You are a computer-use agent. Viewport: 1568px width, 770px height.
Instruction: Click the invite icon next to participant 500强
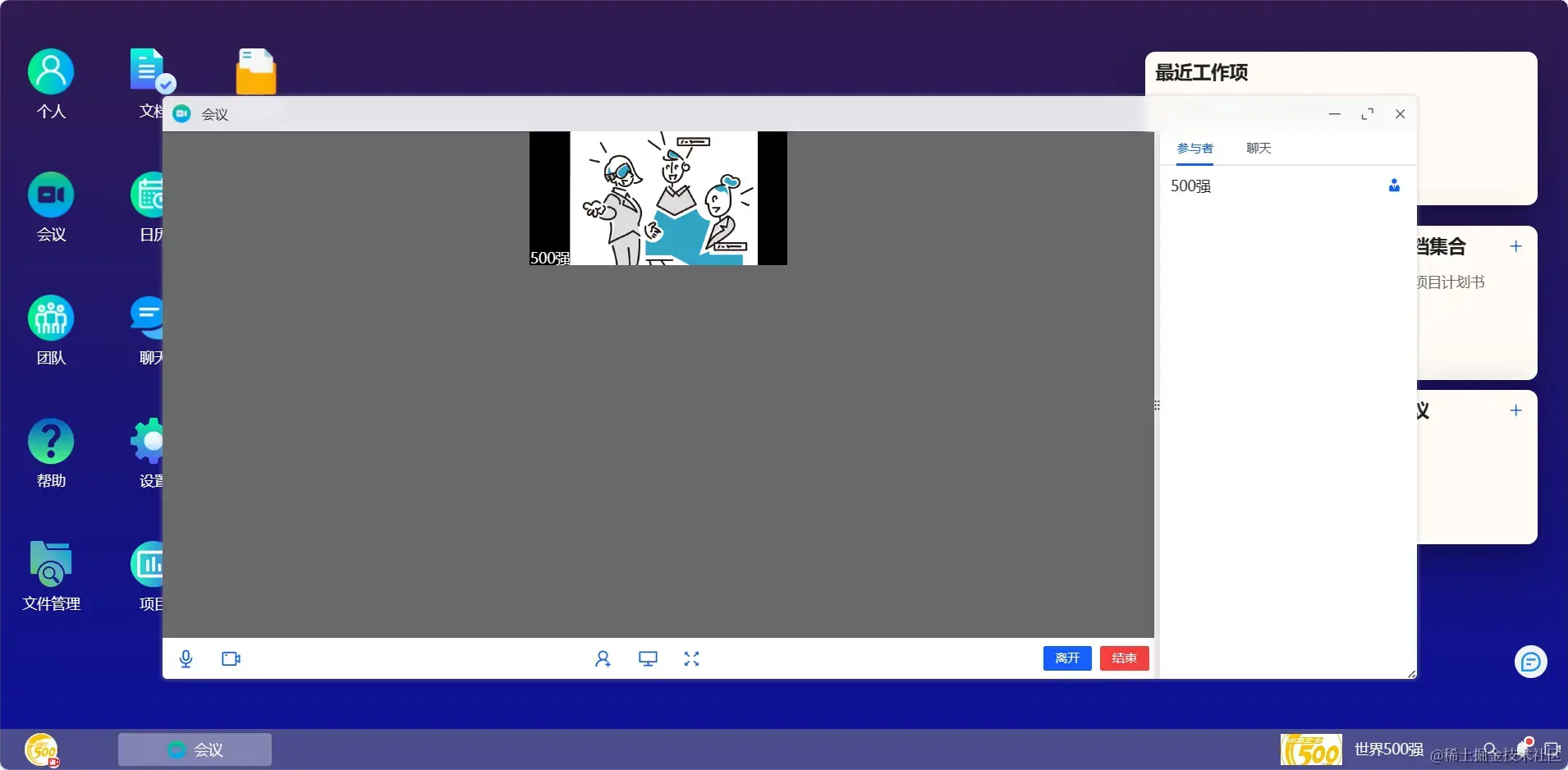point(1393,186)
